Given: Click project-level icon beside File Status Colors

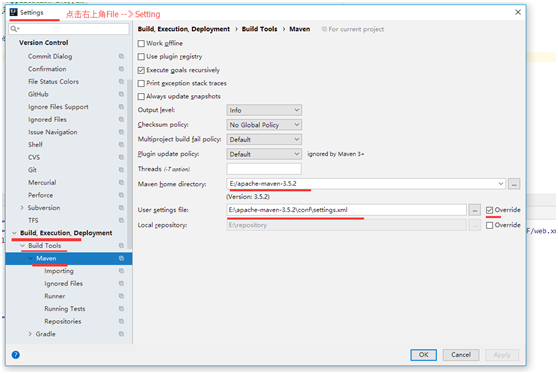Looking at the screenshot, I should click(121, 81).
